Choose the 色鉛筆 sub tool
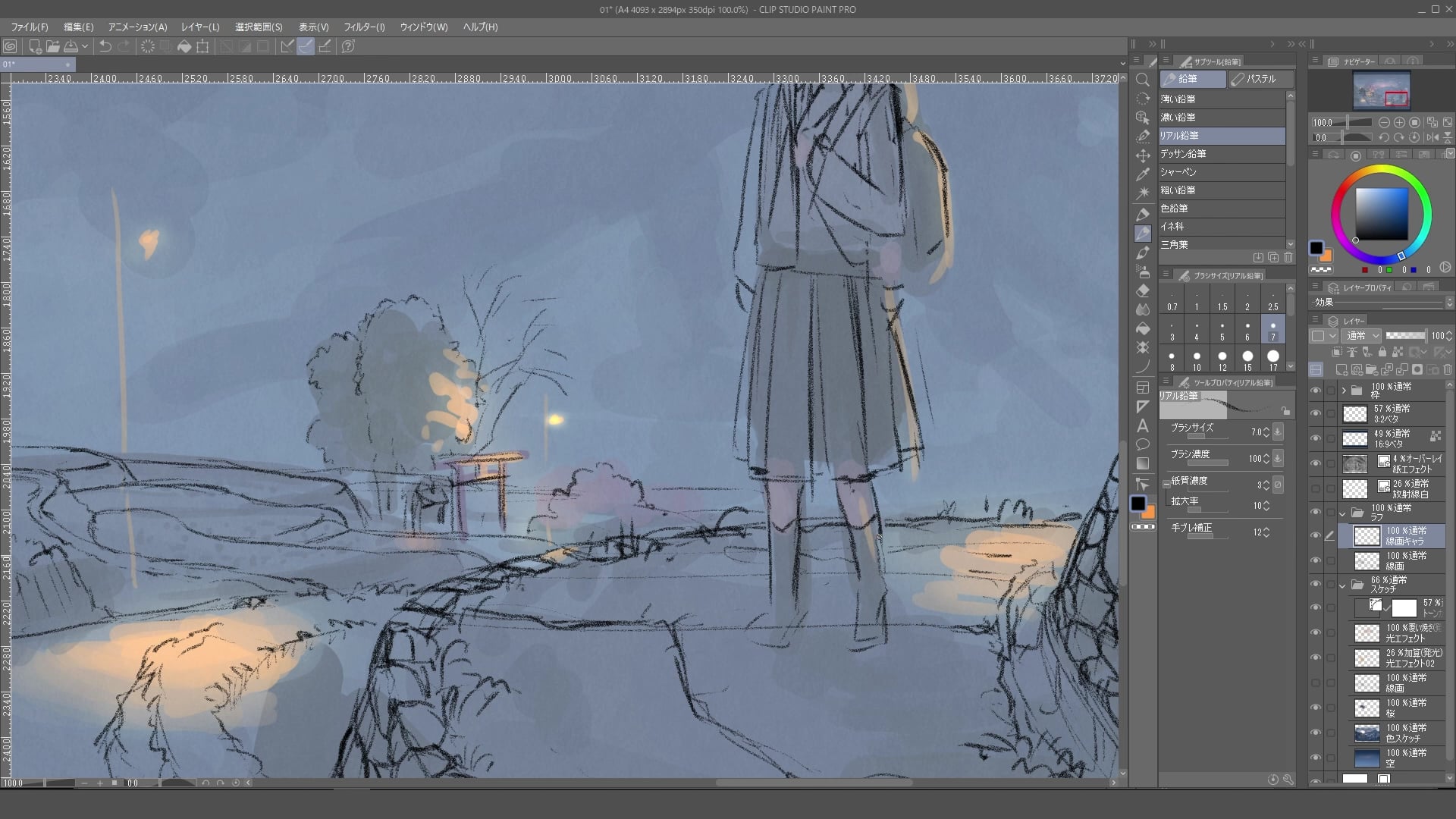Viewport: 1456px width, 819px height. click(x=1222, y=209)
